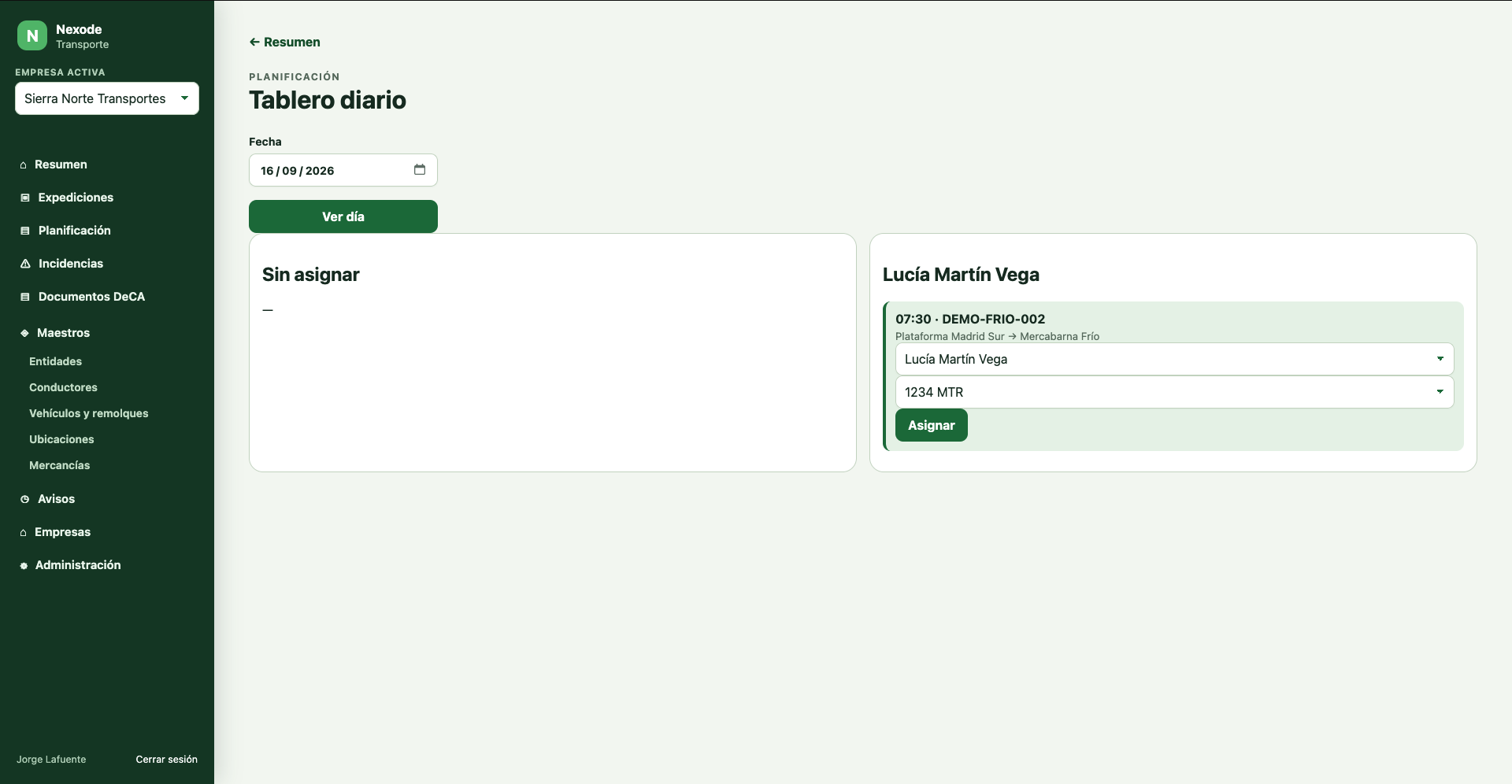Screen dimensions: 1512x784
Task: Click the warning triangle icon beside Incidencias
Action: click(25, 264)
